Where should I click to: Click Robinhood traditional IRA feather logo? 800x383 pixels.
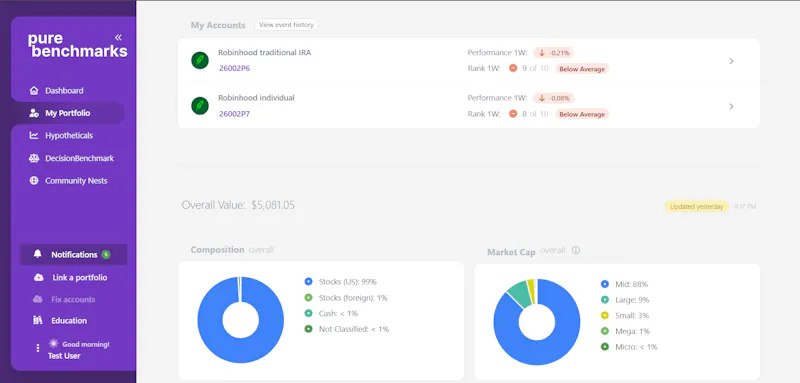[200, 60]
